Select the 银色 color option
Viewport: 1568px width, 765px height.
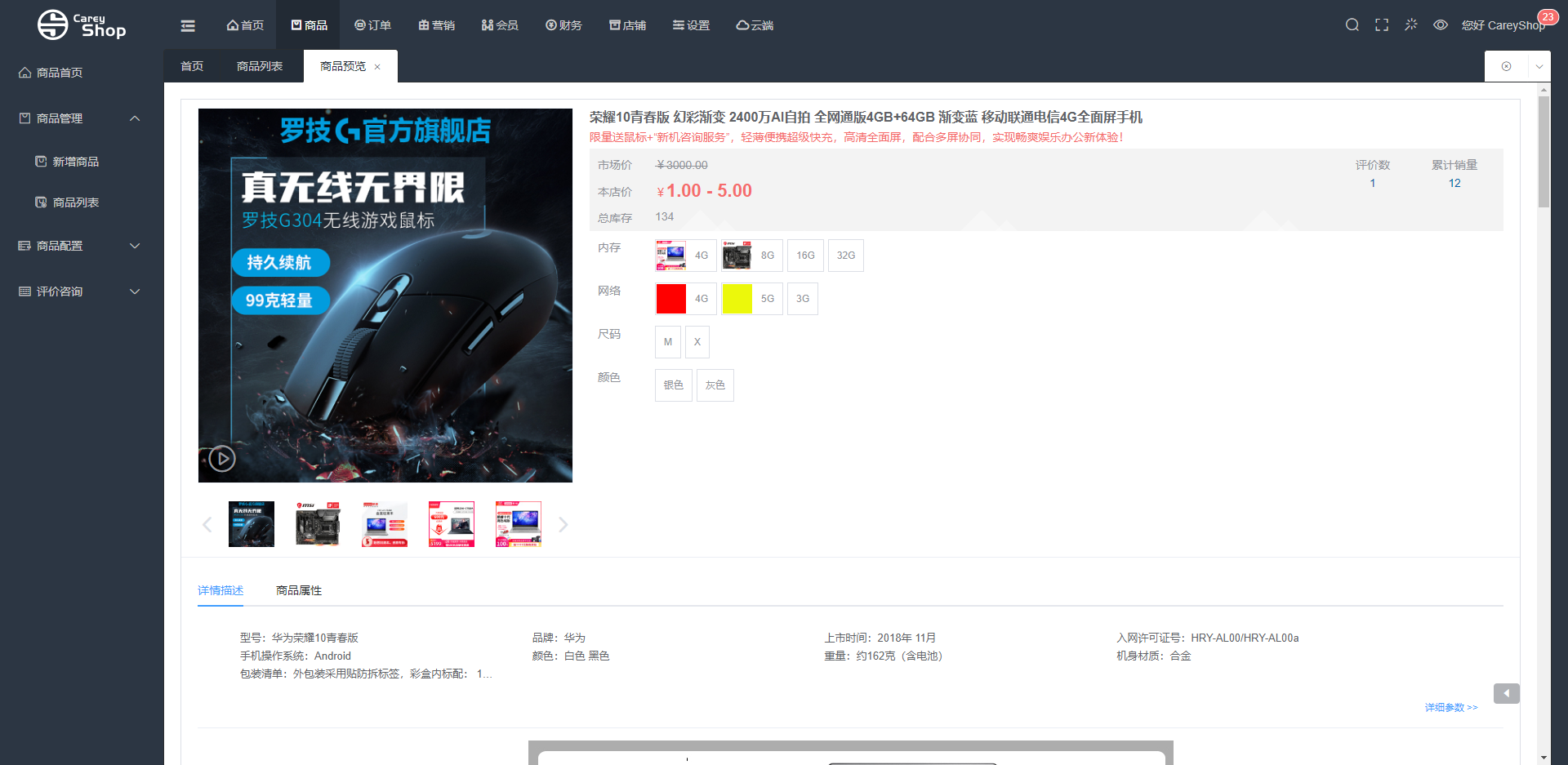(674, 385)
